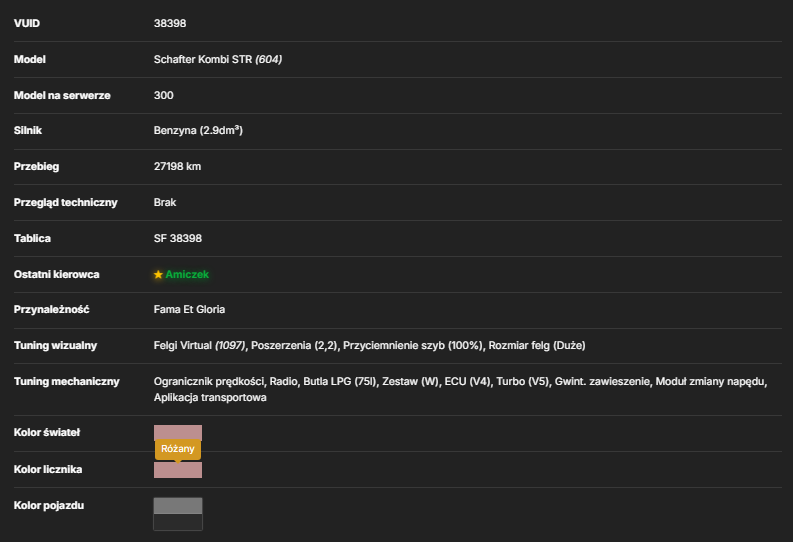Click the Silnik row label

pos(28,130)
